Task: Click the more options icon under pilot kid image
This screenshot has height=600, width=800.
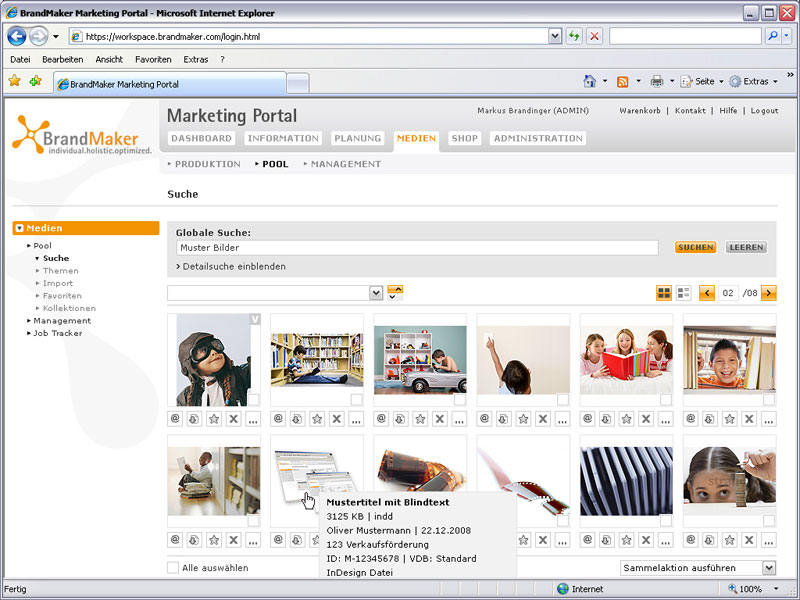Action: pyautogui.click(x=253, y=418)
